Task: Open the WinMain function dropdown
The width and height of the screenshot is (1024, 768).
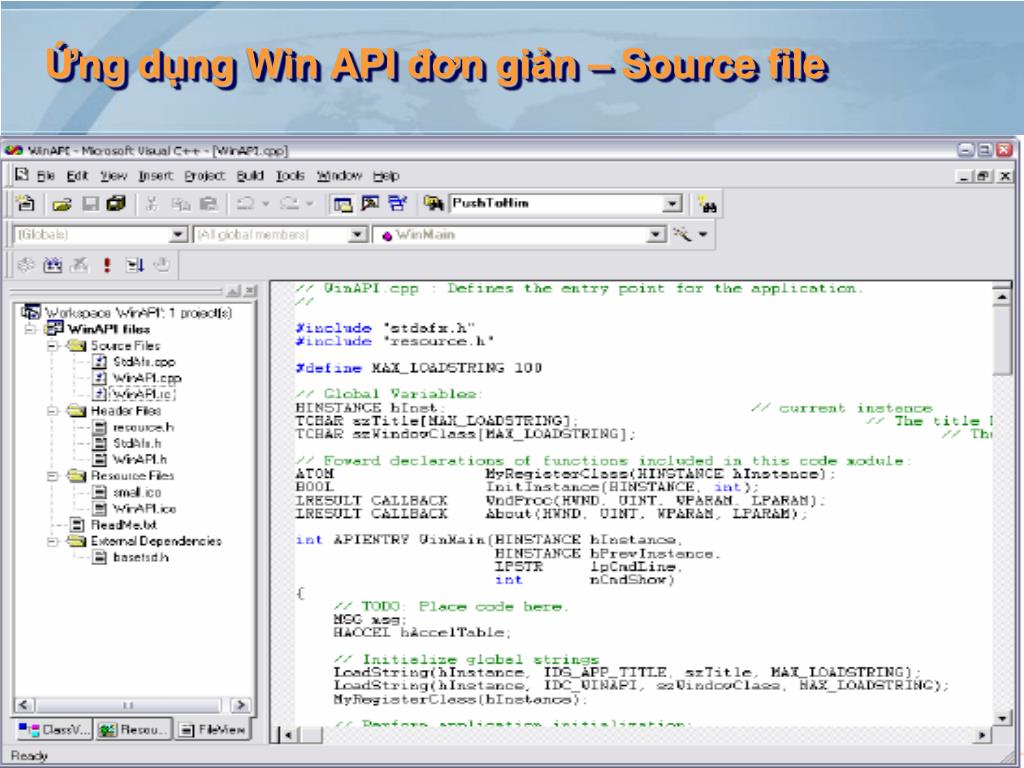Action: tap(656, 234)
